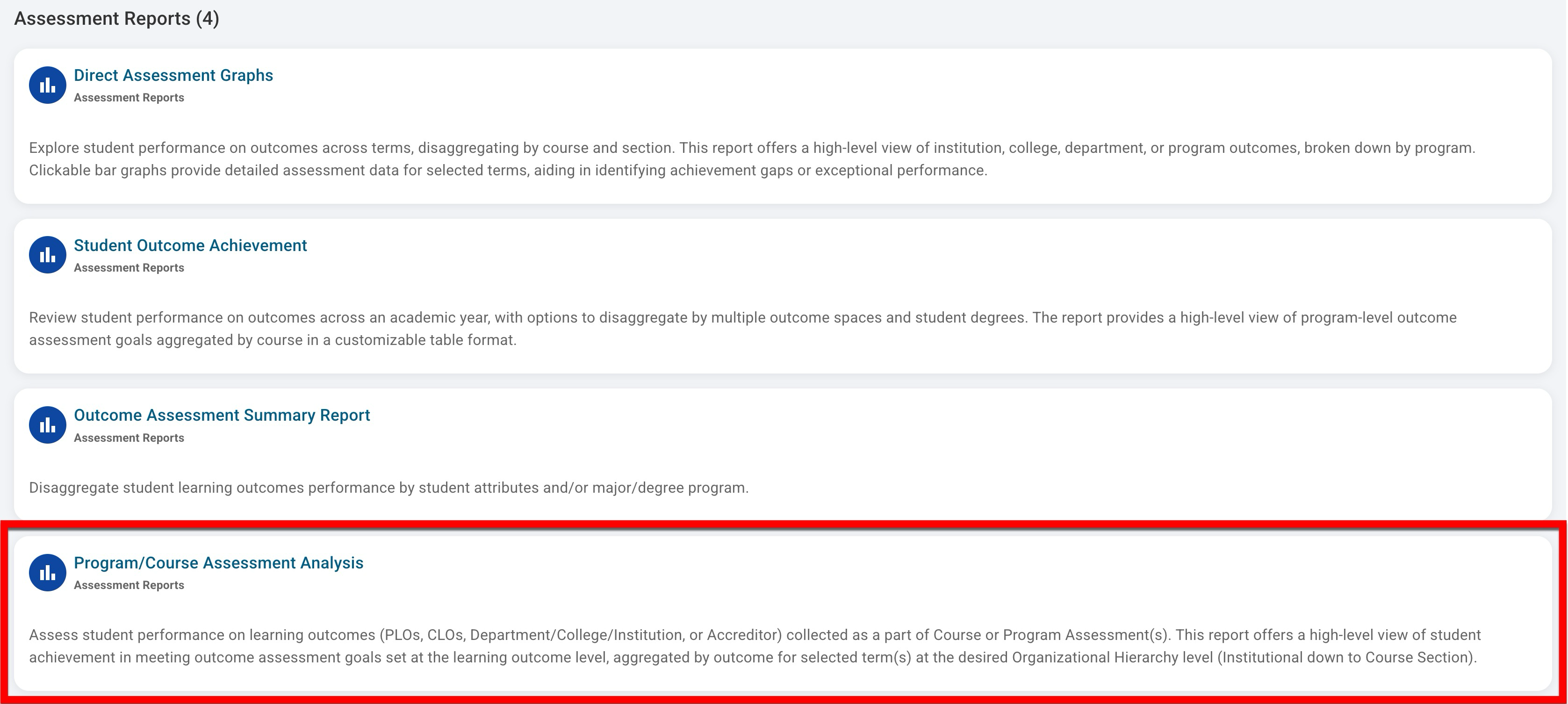Click Assessment Reports subtitle under Program/Course Assessment Analysis

point(129,585)
